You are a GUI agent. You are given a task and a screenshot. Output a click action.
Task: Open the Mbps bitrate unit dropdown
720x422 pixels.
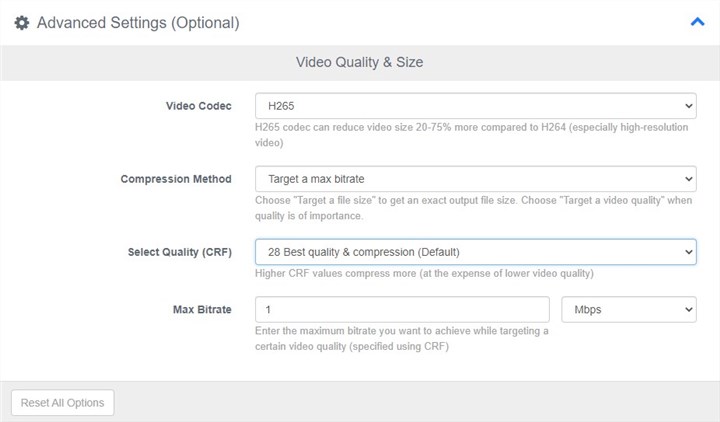pos(628,309)
